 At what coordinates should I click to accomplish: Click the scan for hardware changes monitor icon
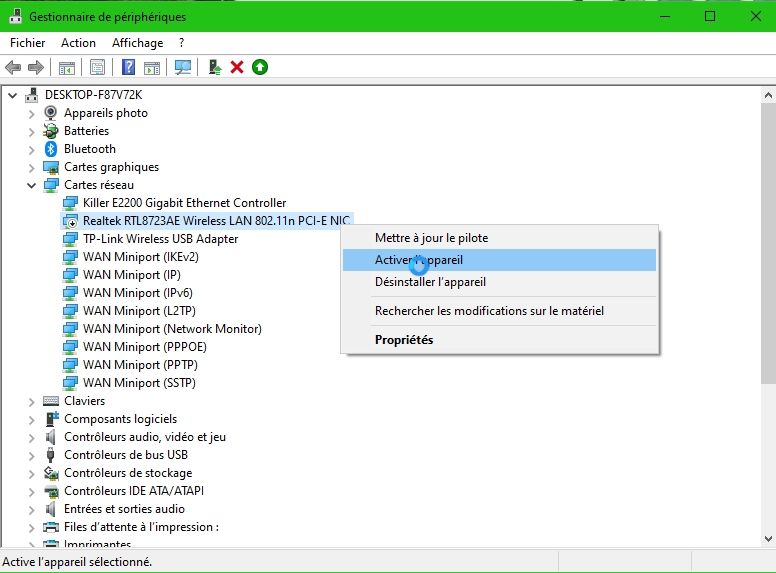(183, 67)
